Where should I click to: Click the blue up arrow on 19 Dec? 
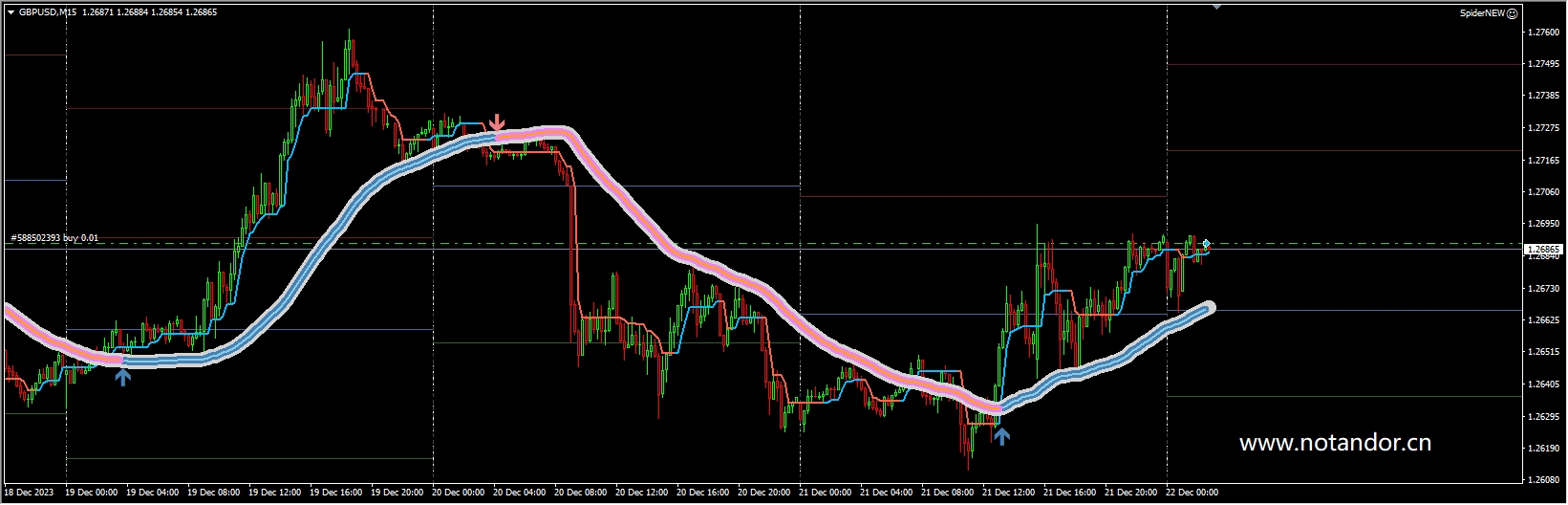tap(122, 377)
